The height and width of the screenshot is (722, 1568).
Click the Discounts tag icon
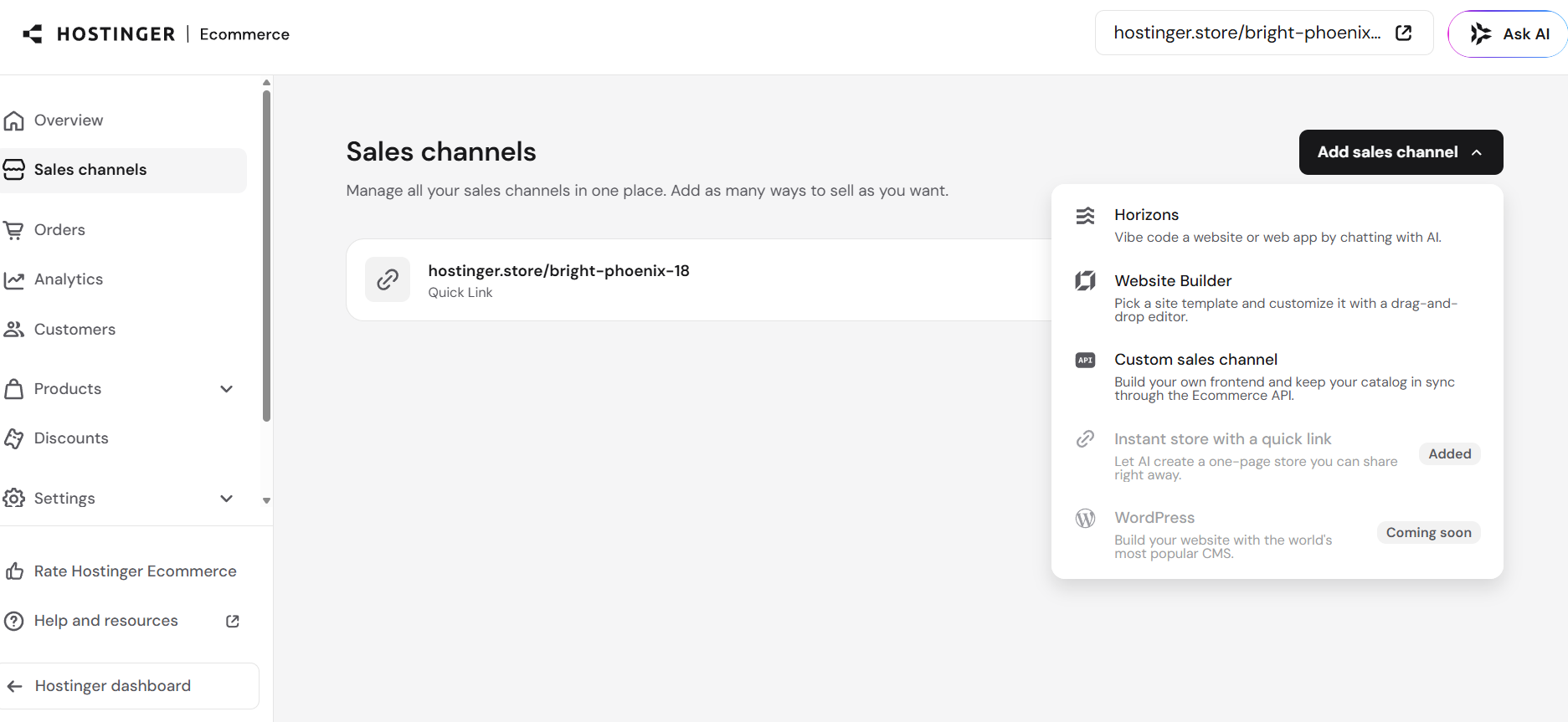click(13, 438)
